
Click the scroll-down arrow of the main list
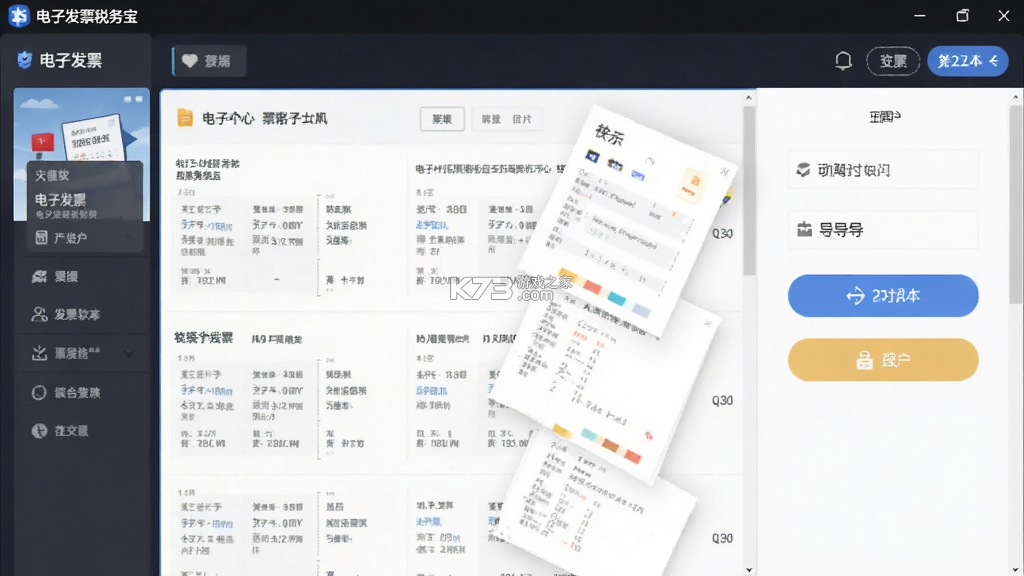click(x=749, y=569)
